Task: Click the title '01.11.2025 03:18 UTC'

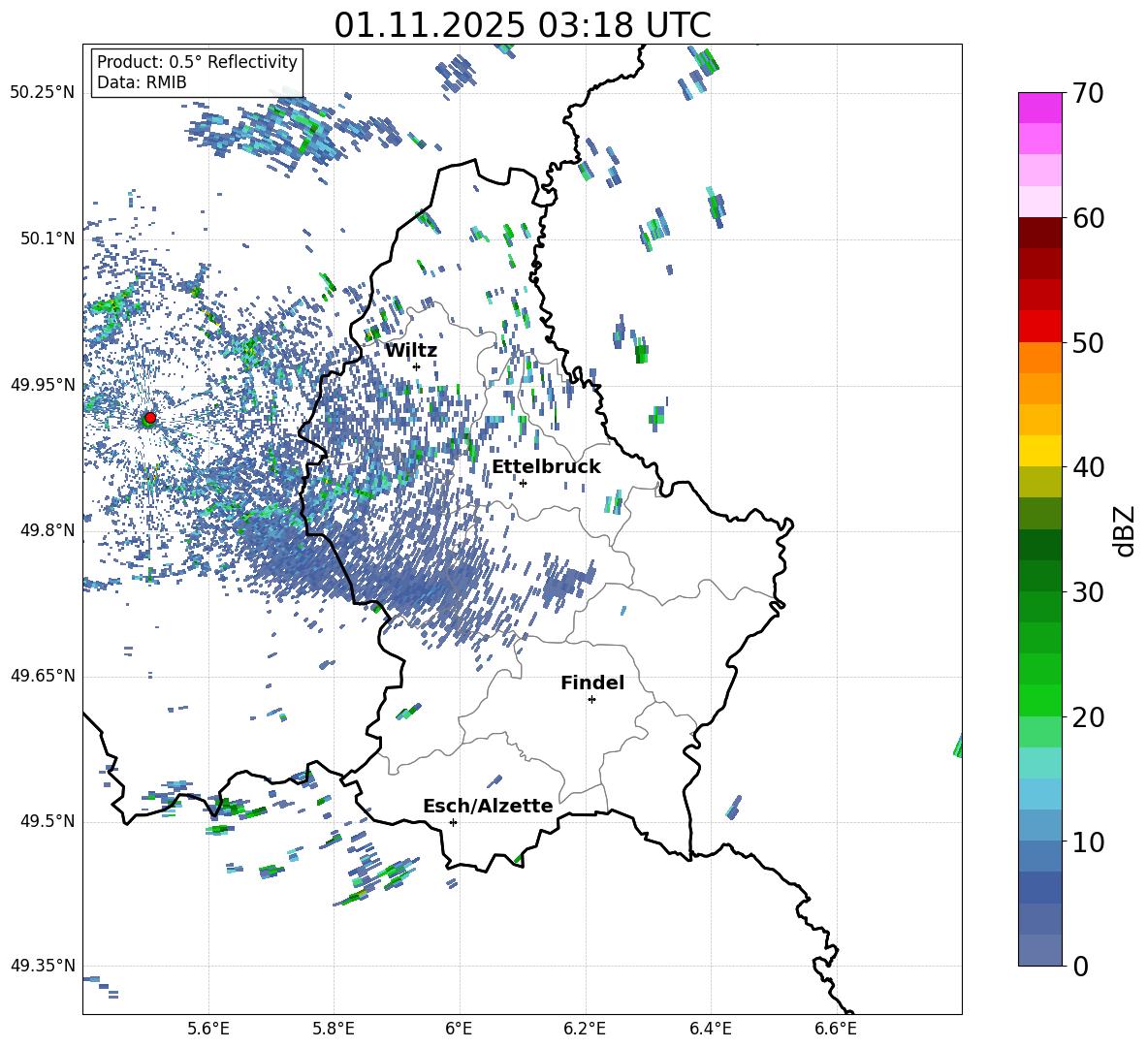Action: [x=522, y=25]
